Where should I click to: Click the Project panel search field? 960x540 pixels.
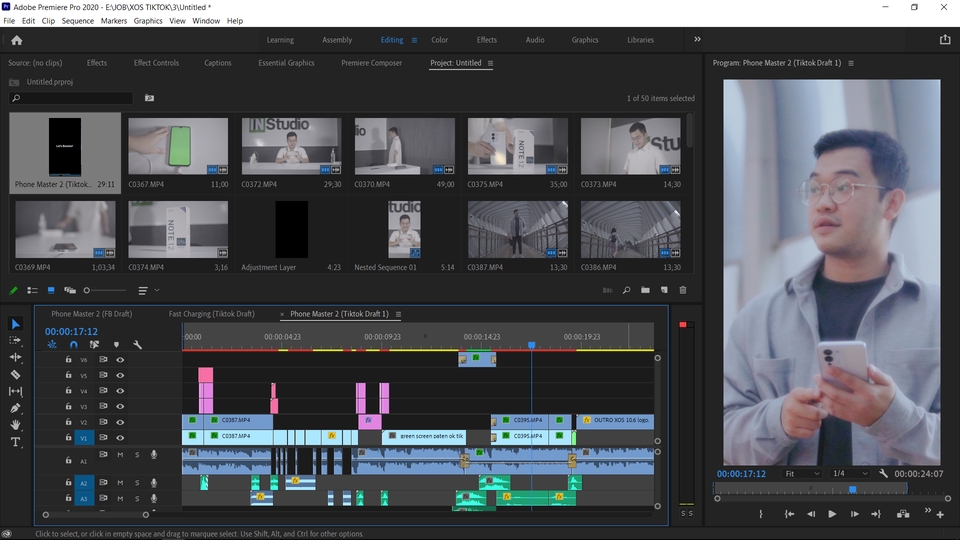point(71,98)
